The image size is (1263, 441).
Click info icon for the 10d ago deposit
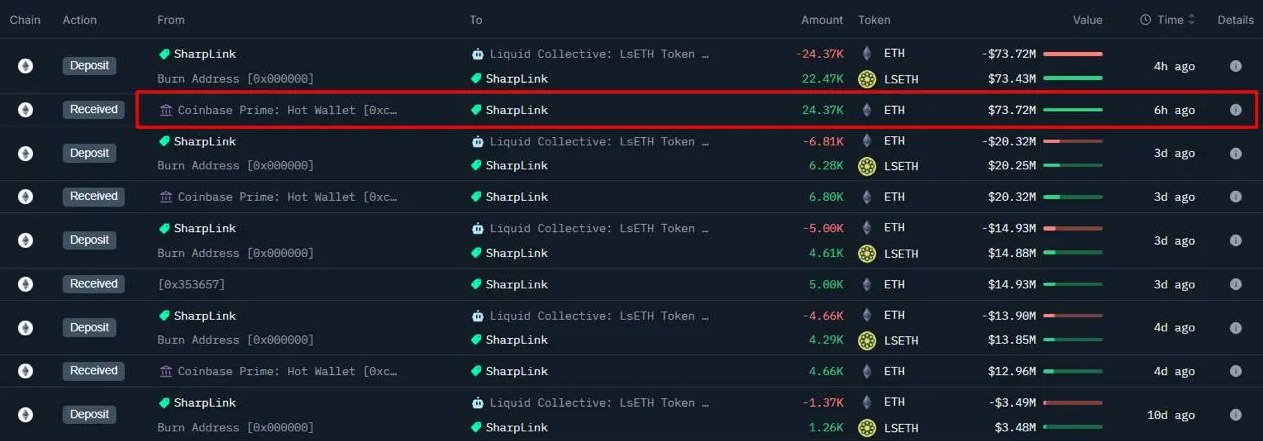pos(1235,415)
